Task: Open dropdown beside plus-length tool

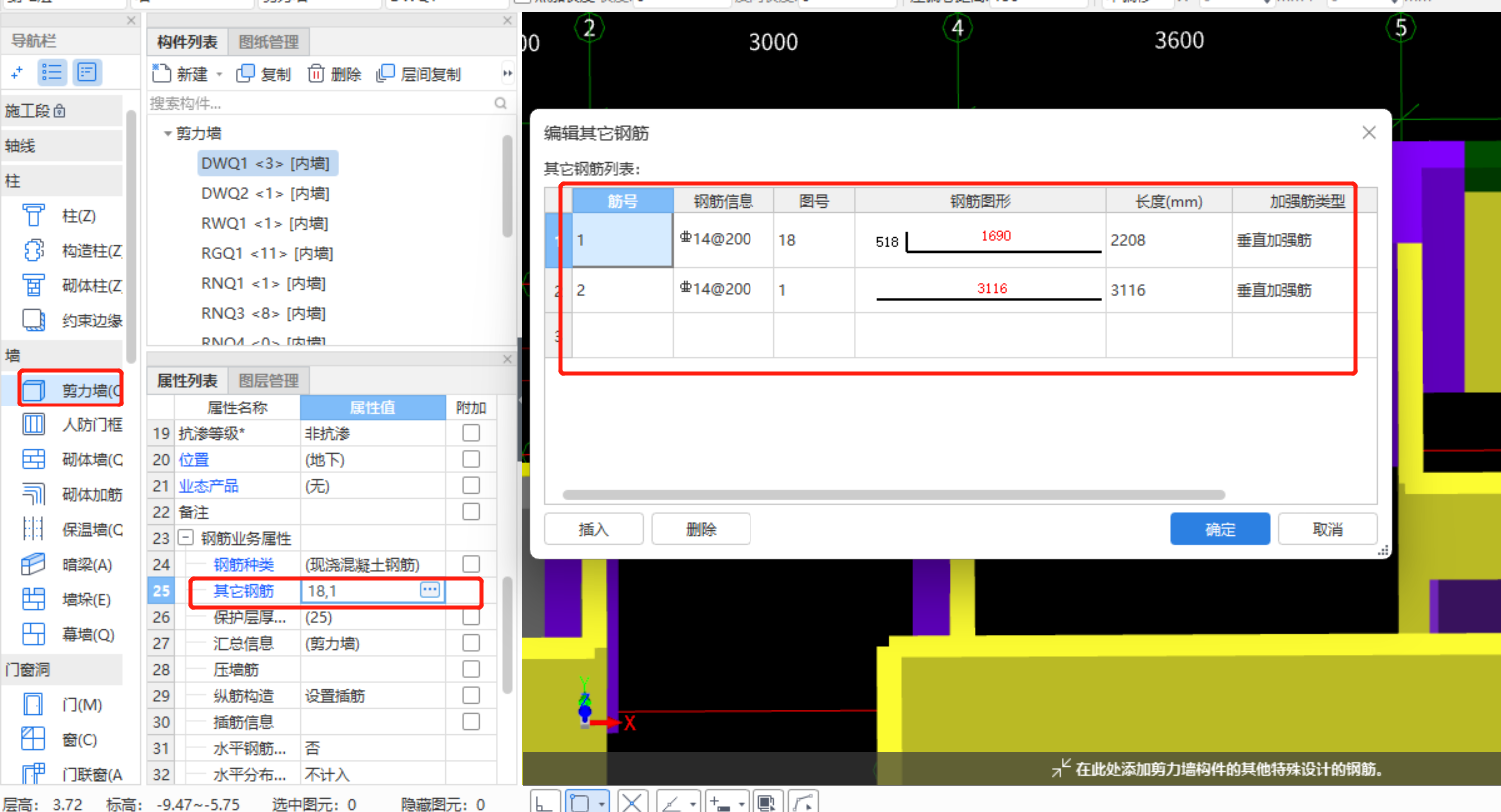Action: click(742, 803)
